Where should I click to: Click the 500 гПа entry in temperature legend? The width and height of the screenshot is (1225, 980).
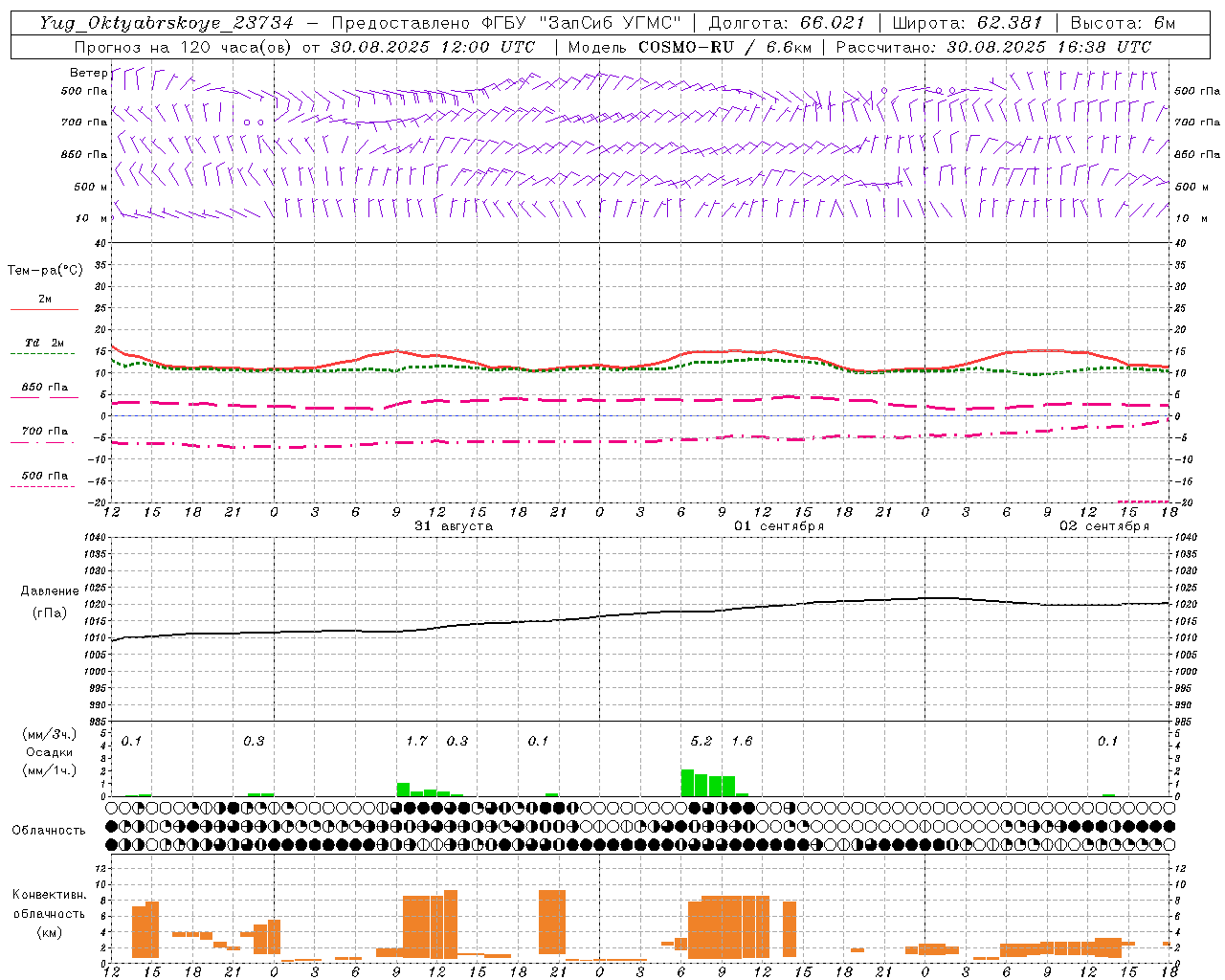coord(44,479)
